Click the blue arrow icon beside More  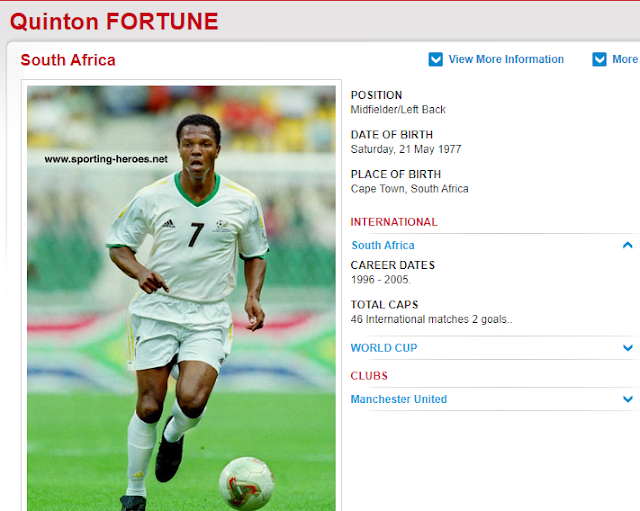coord(599,59)
